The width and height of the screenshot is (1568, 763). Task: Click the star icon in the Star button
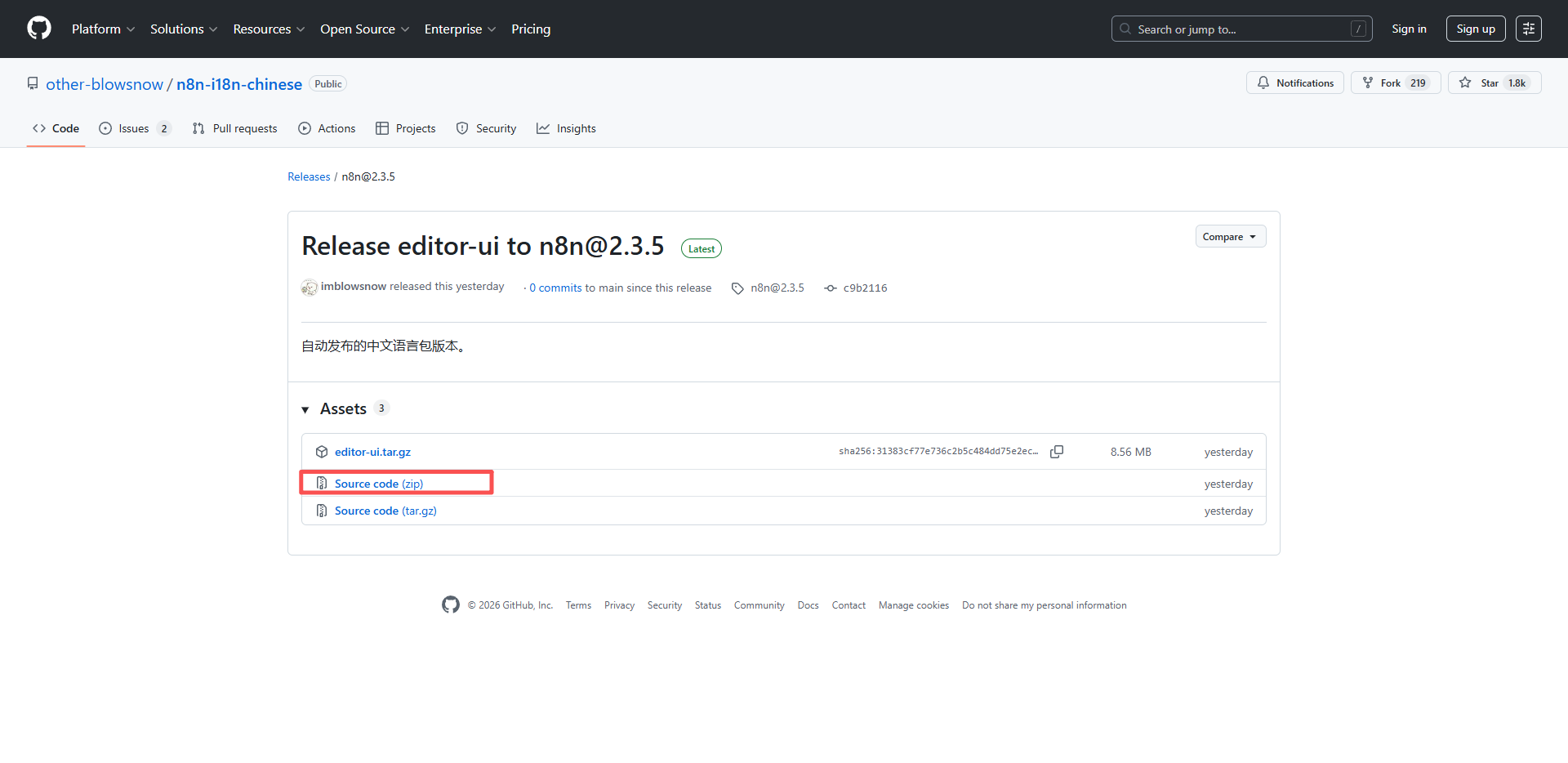point(1465,83)
